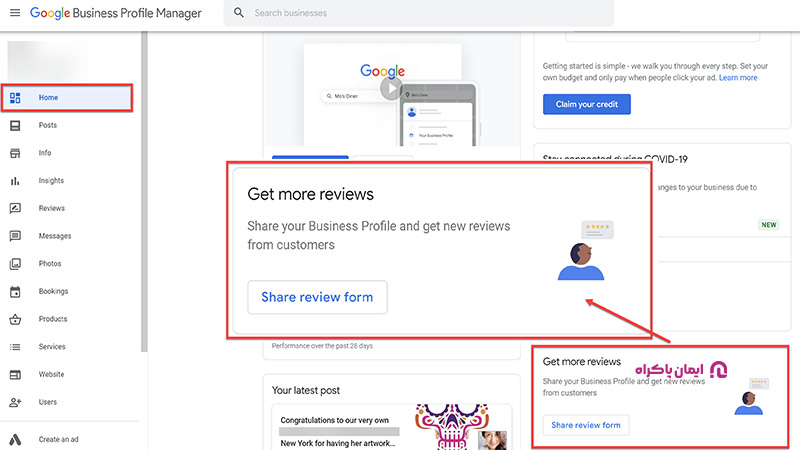The image size is (800, 450).
Task: Play the Google intro video
Action: [x=391, y=89]
